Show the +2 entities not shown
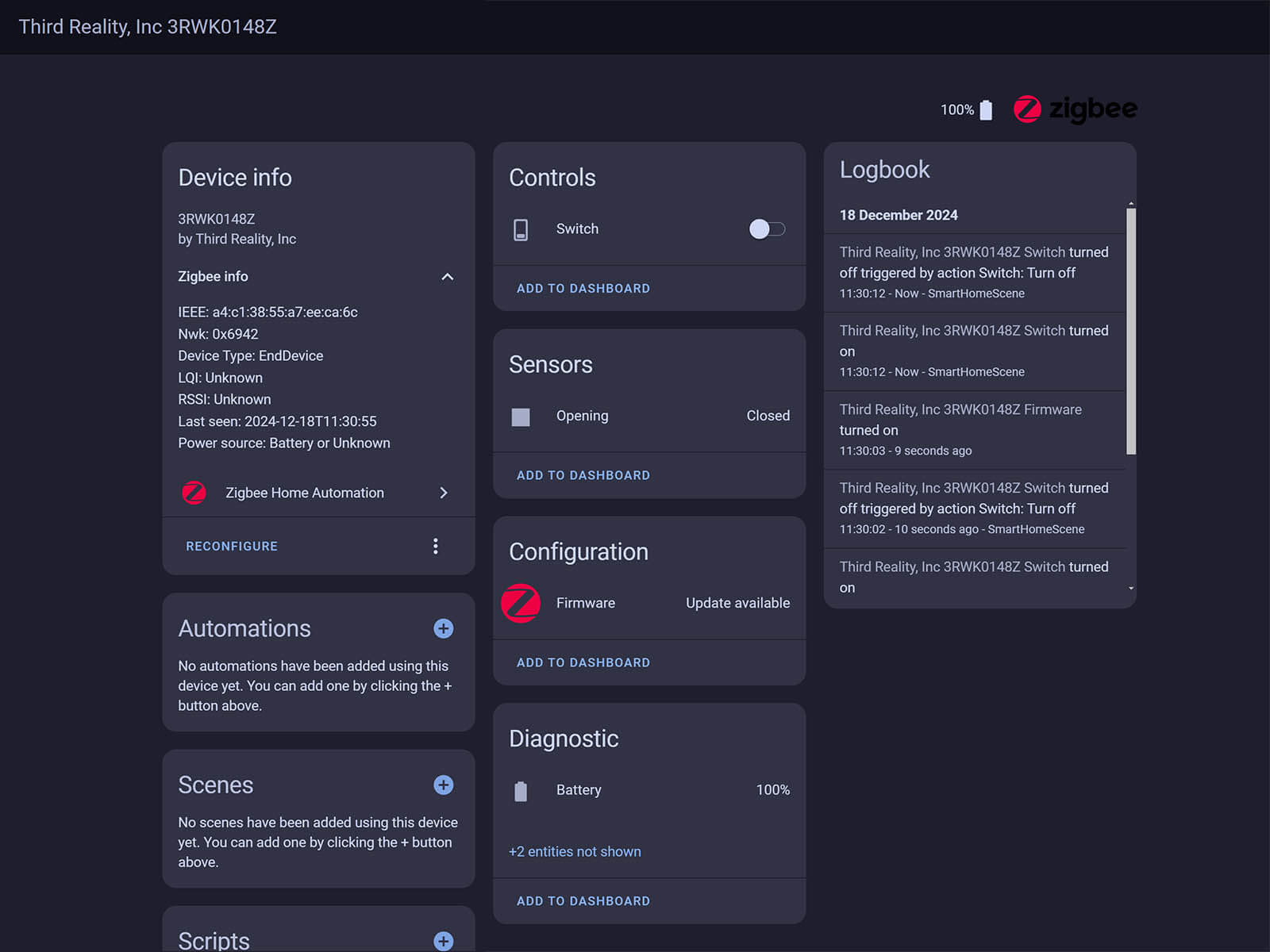This screenshot has width=1270, height=952. 575,851
